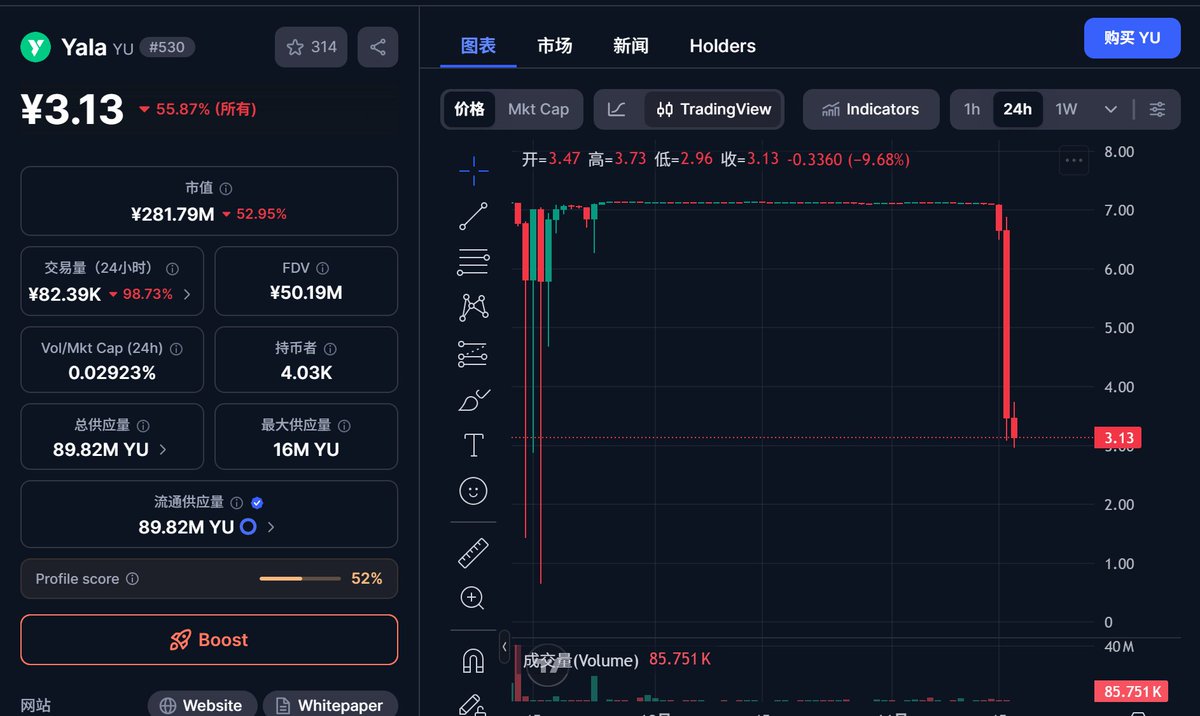Expand 流通供应量 details chevron

pyautogui.click(x=271, y=527)
